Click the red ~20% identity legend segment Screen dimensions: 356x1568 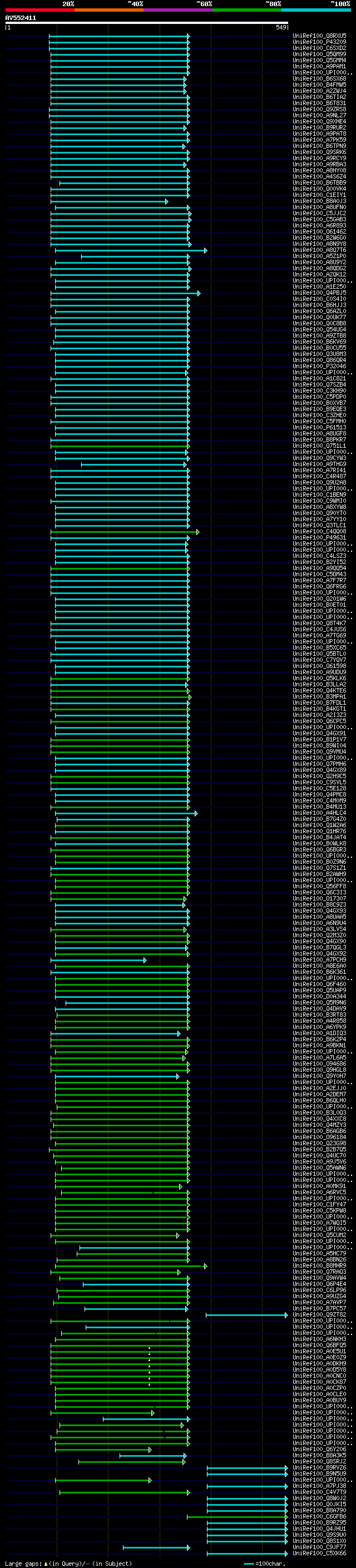39,10
